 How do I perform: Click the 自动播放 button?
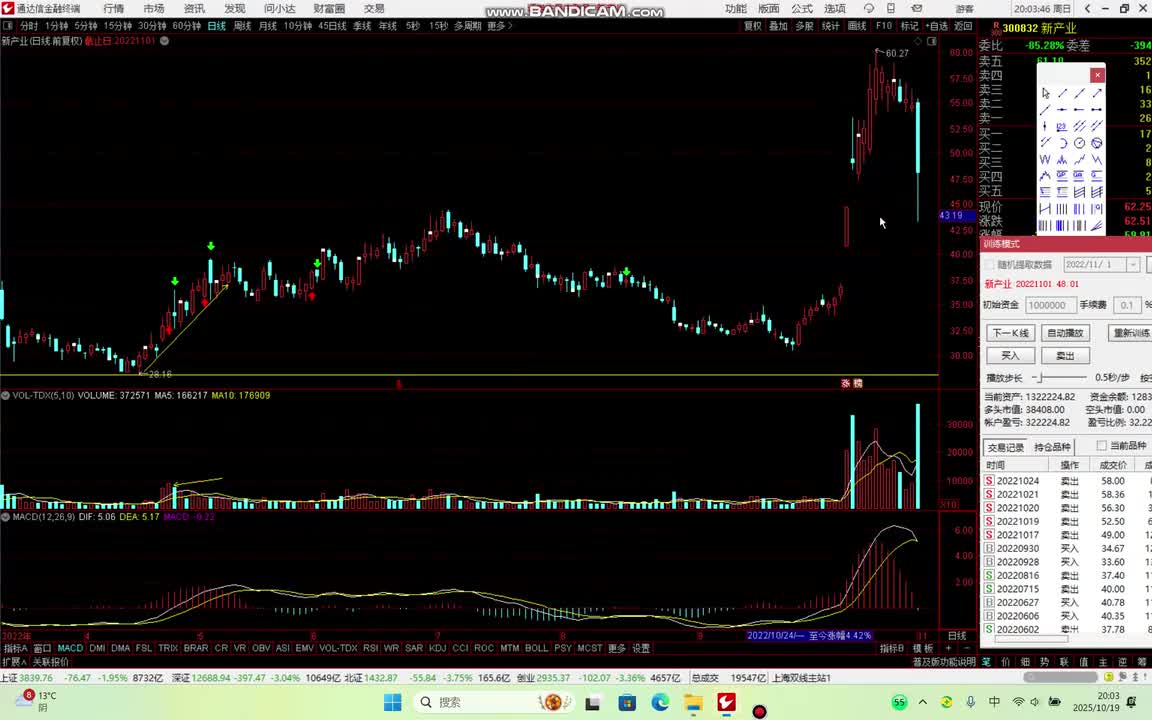[1065, 333]
